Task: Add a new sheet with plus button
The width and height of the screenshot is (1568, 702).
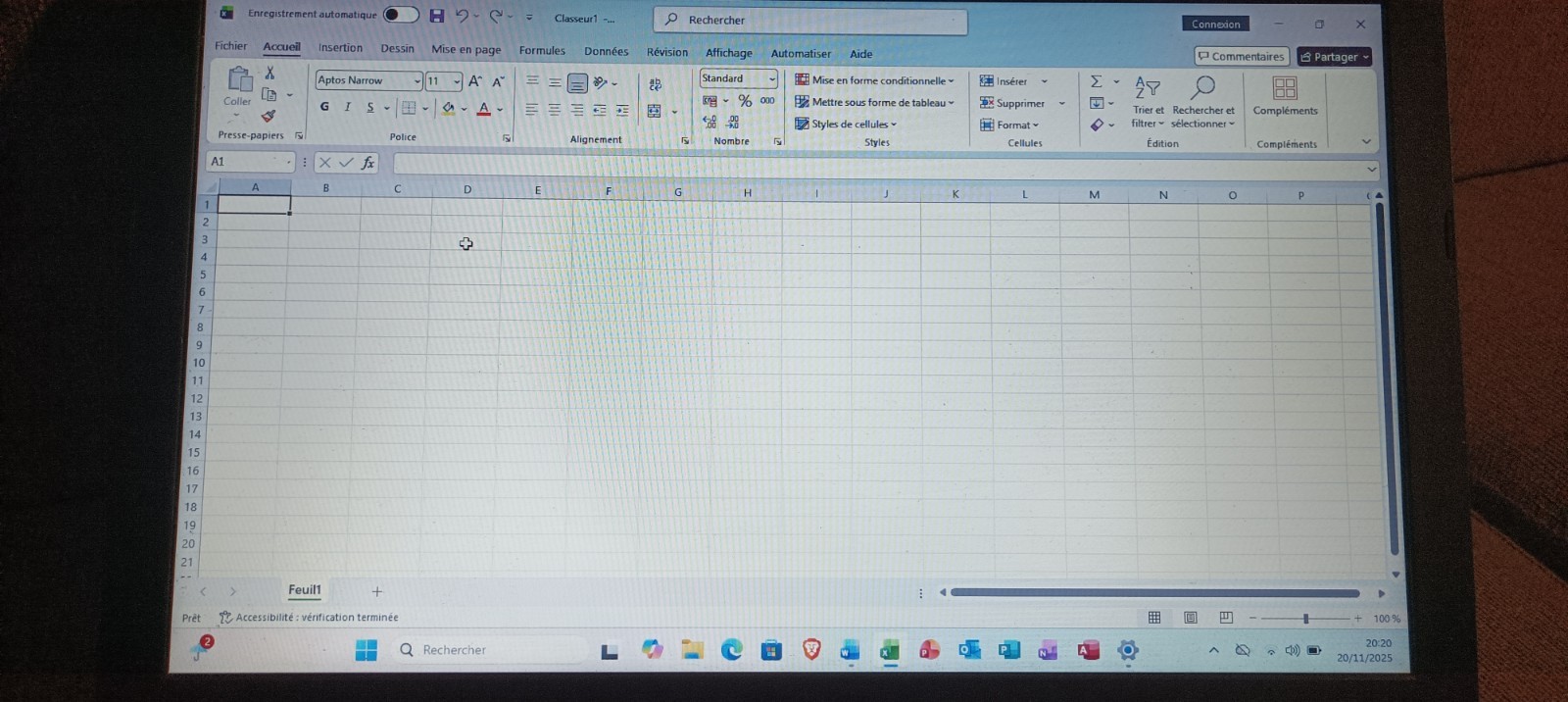Action: (x=377, y=591)
